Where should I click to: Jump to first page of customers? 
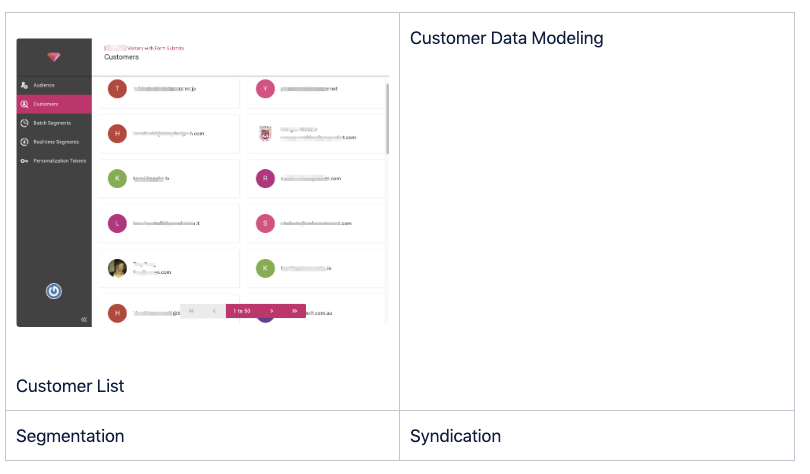tap(191, 311)
